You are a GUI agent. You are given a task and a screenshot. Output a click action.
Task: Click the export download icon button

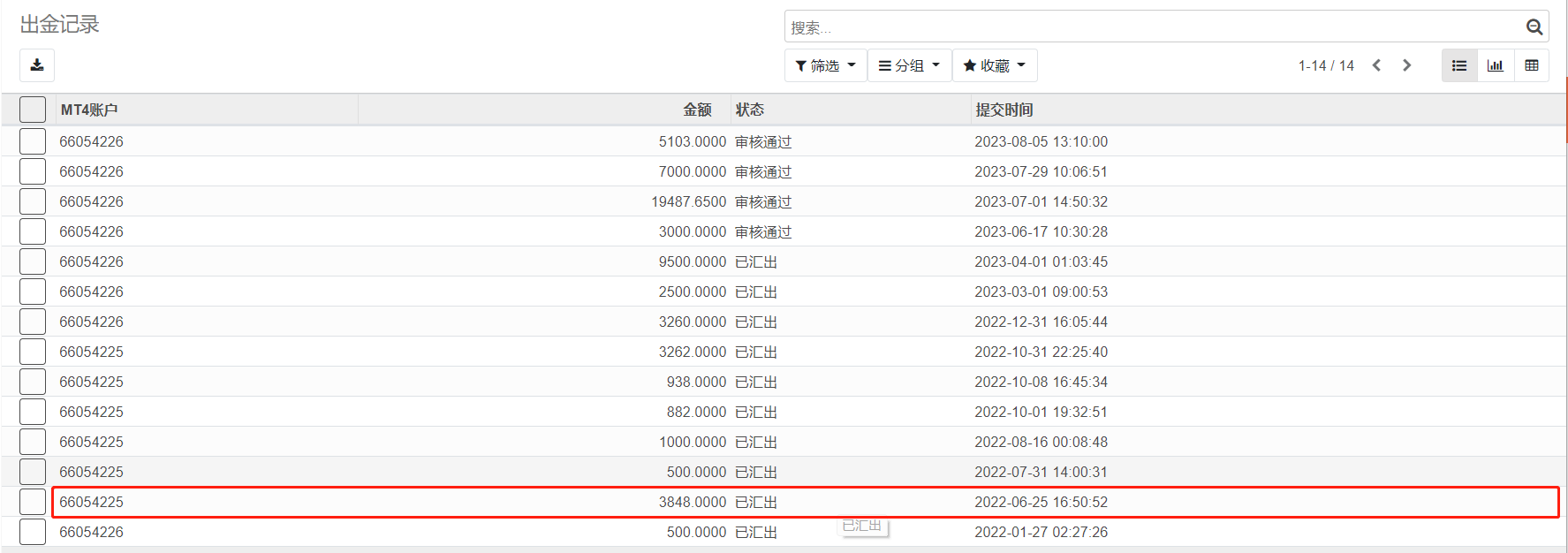pyautogui.click(x=37, y=65)
